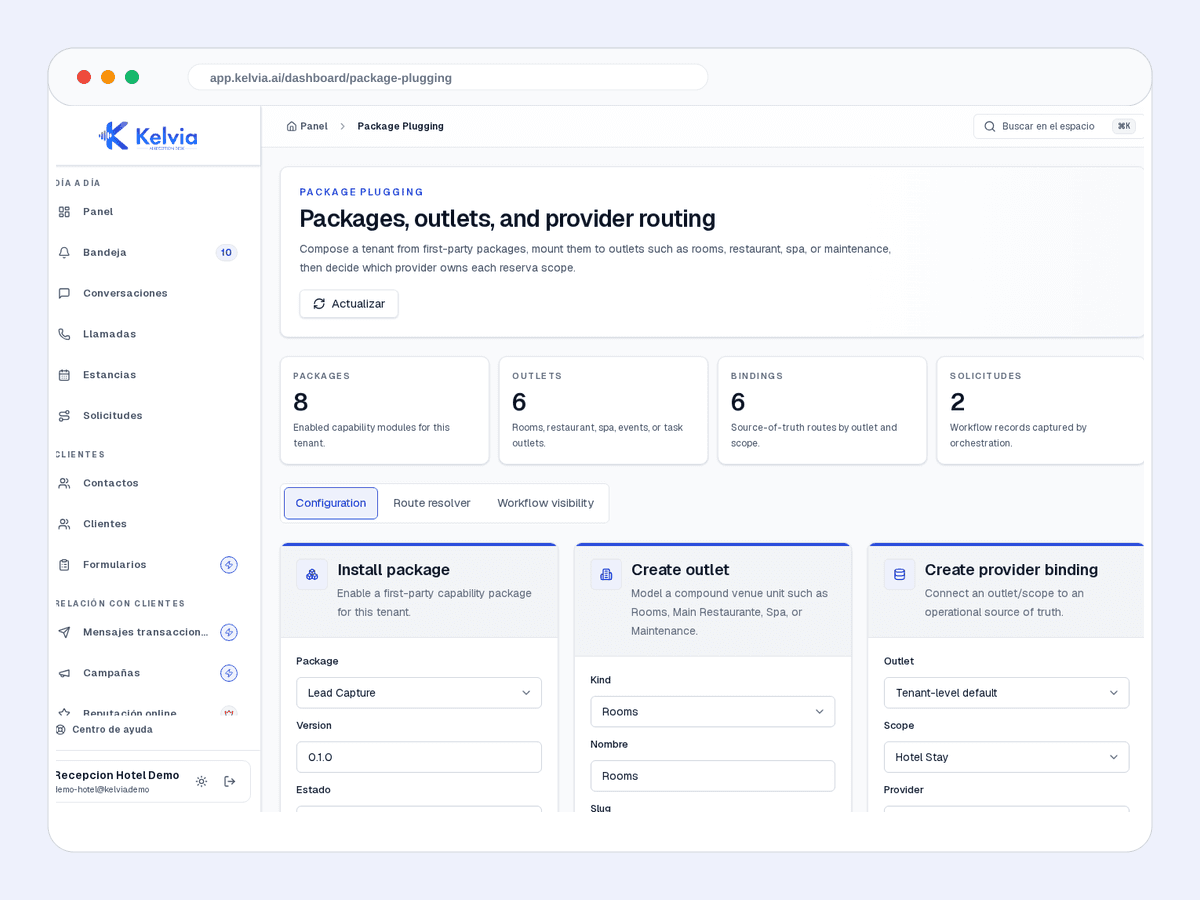Click the Solicitudes sidebar icon

tap(64, 416)
